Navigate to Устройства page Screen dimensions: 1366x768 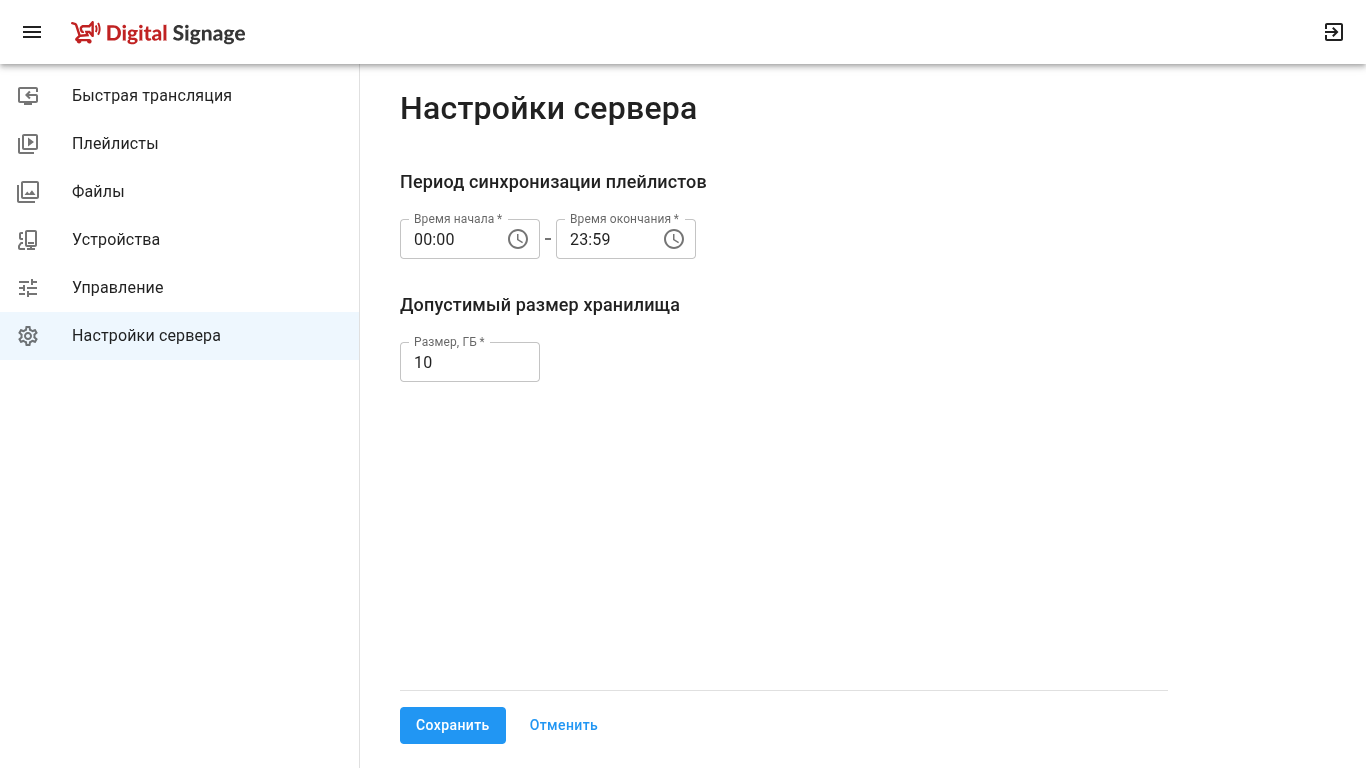(x=116, y=240)
